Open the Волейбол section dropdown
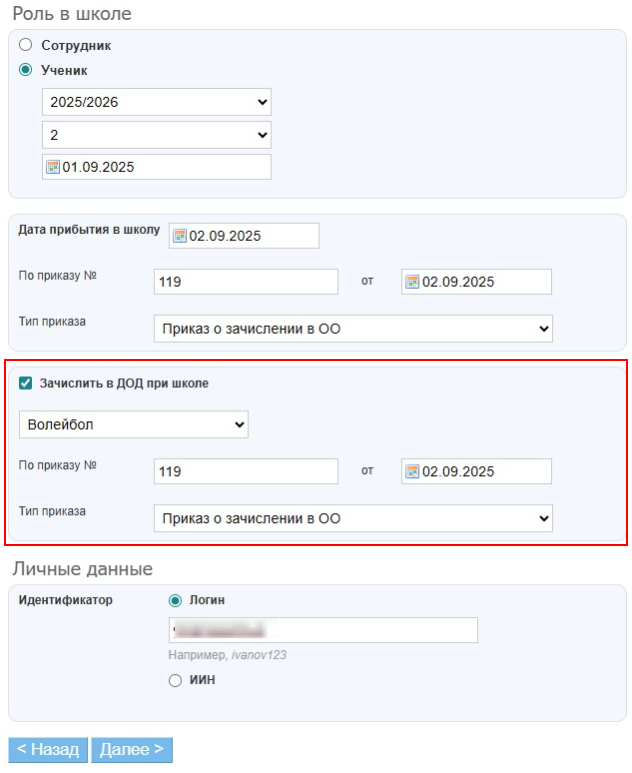 tap(133, 425)
